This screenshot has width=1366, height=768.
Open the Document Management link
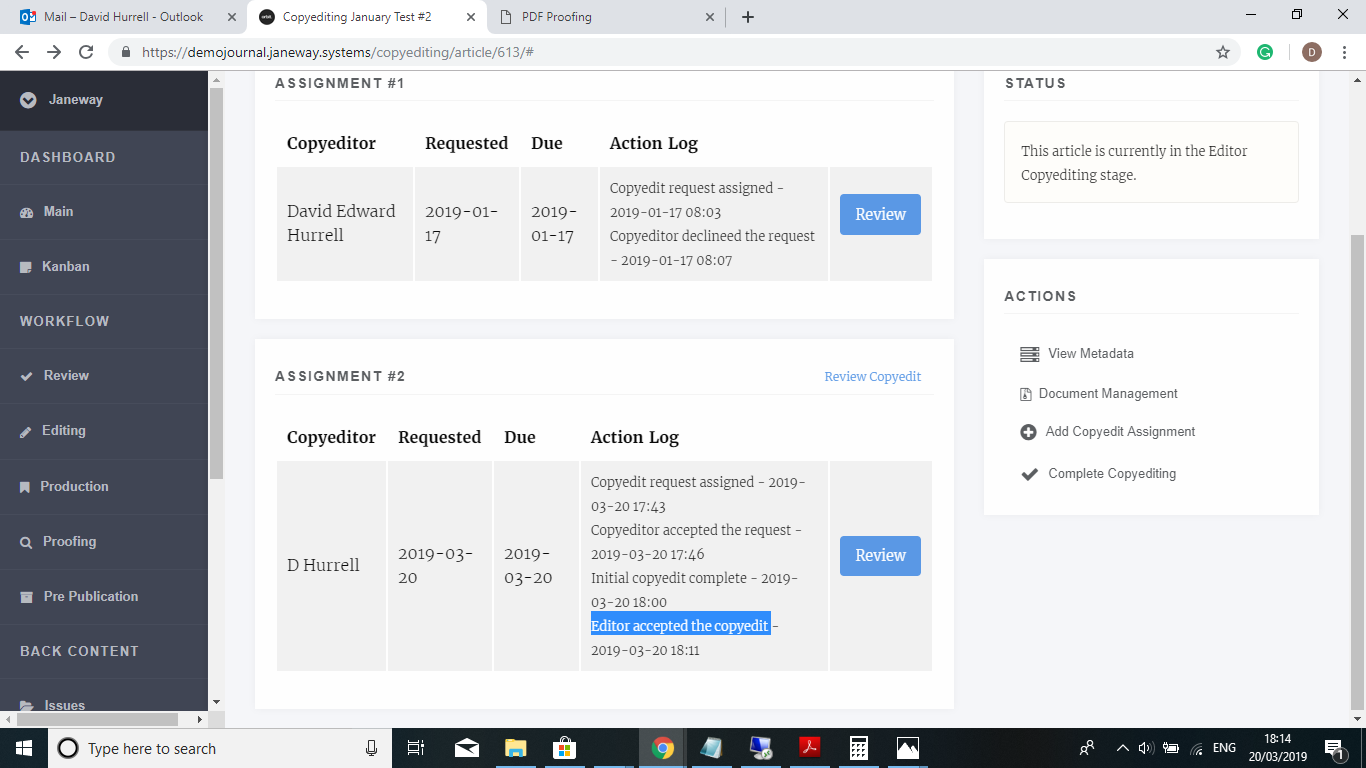pyautogui.click(x=1108, y=394)
